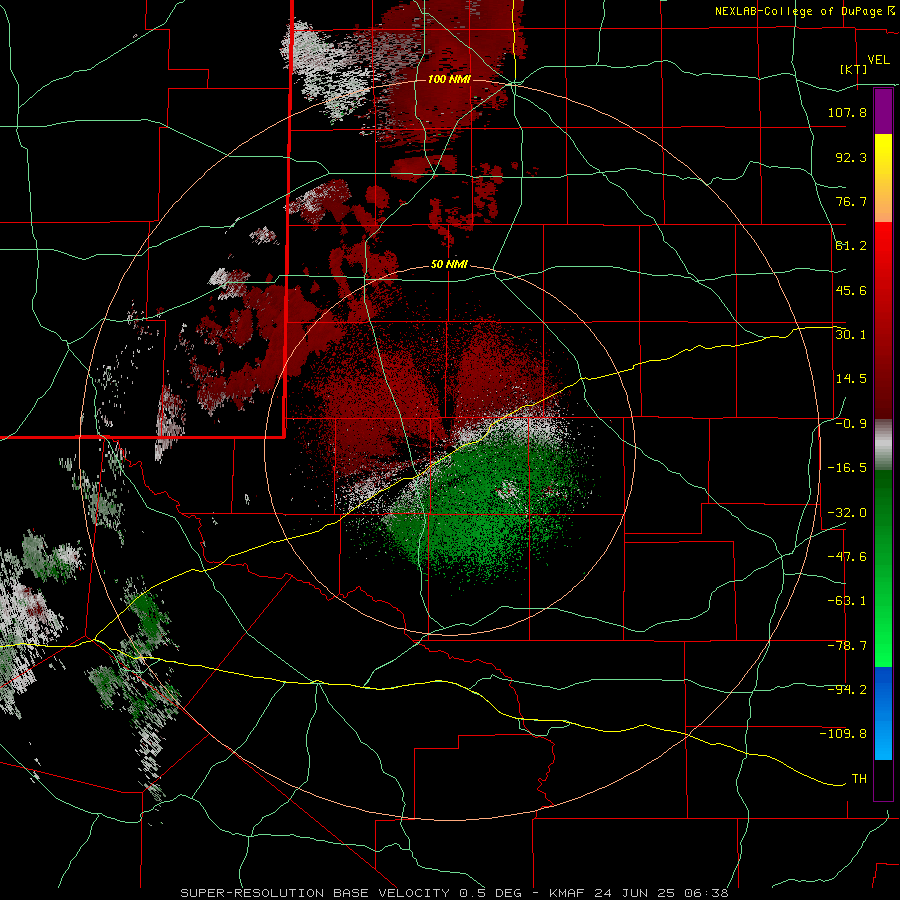Click the 45.6 legend value
Viewport: 900px width, 900px height.
[x=851, y=290]
